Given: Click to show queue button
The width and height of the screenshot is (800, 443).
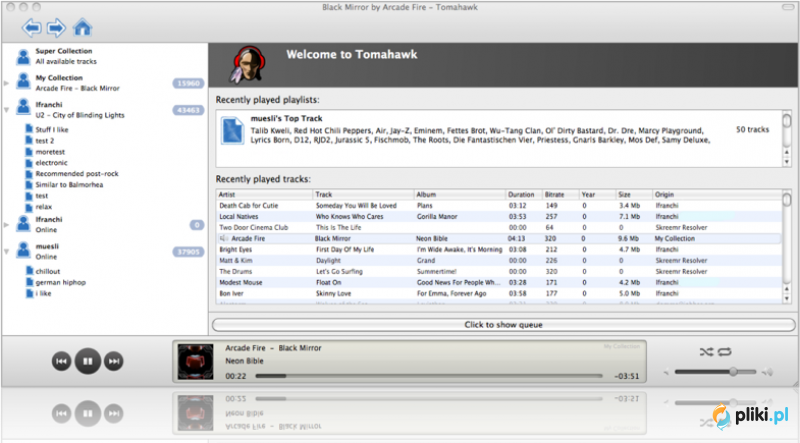Looking at the screenshot, I should (x=503, y=325).
